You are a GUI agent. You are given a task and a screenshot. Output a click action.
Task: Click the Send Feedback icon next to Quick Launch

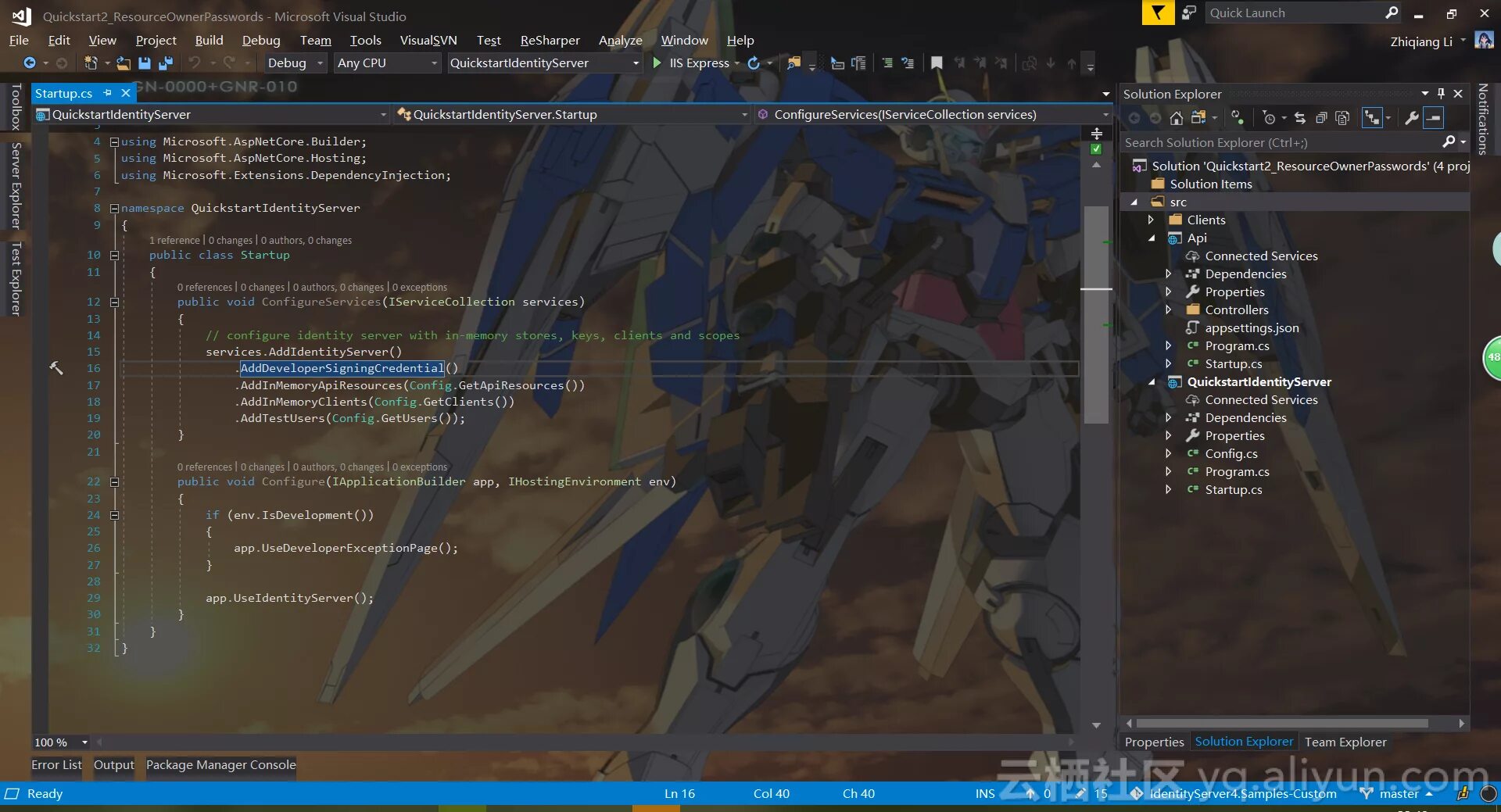pyautogui.click(x=1189, y=13)
